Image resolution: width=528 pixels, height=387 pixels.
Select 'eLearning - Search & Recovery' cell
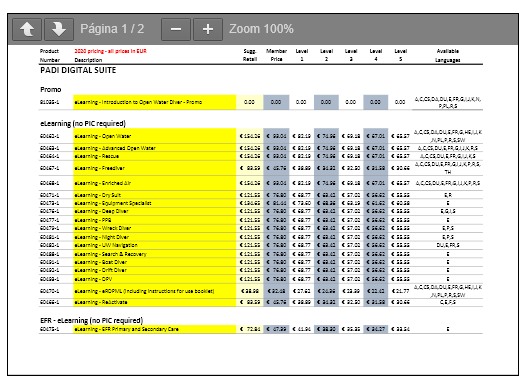pyautogui.click(x=155, y=254)
